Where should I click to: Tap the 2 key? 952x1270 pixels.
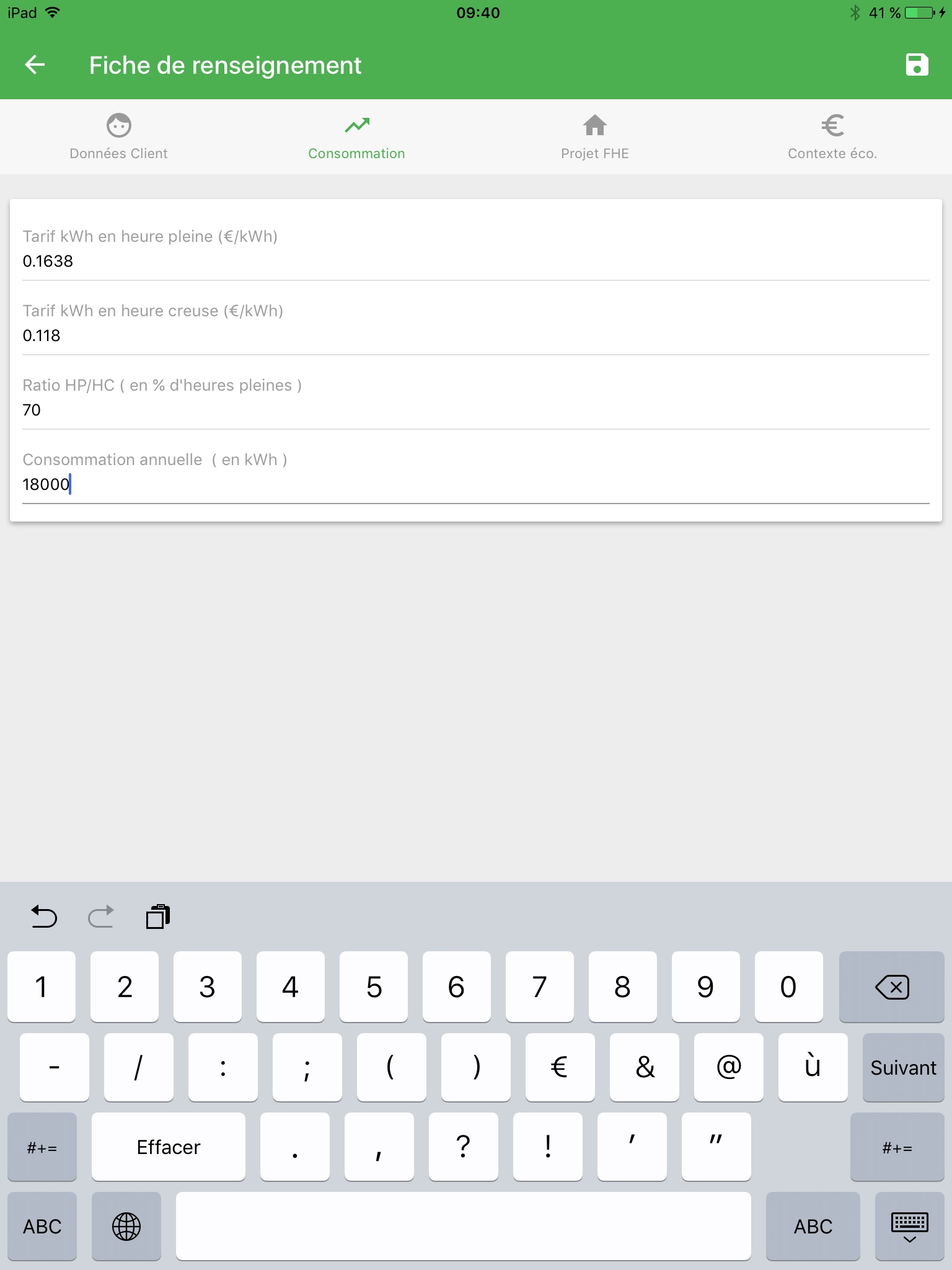125,987
